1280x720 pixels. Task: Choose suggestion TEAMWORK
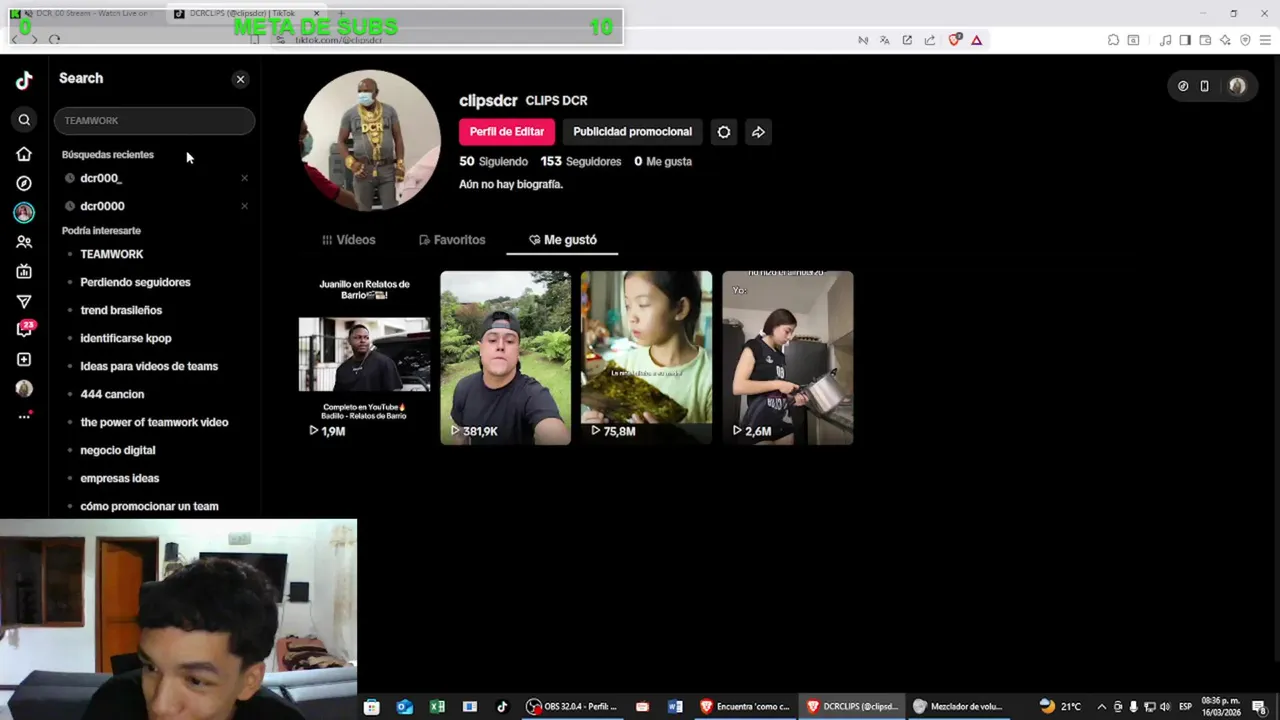111,254
